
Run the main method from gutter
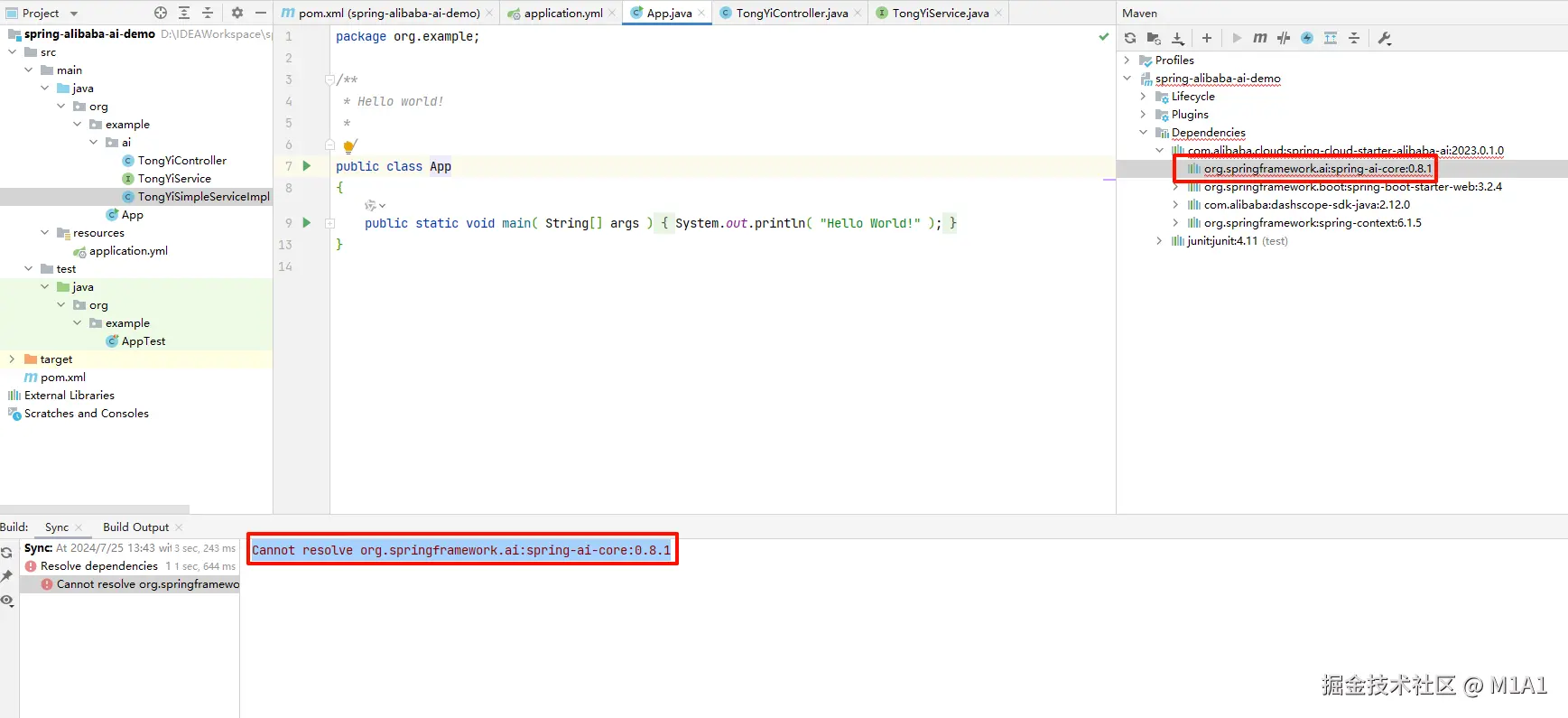(307, 222)
